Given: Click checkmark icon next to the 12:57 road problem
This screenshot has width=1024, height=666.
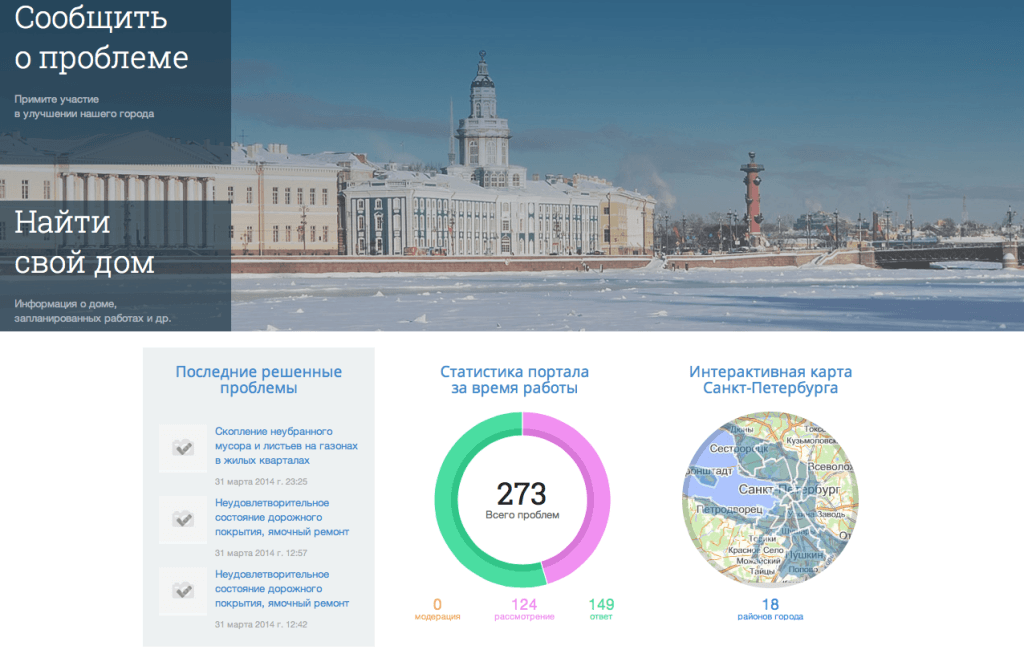Looking at the screenshot, I should coord(183,519).
